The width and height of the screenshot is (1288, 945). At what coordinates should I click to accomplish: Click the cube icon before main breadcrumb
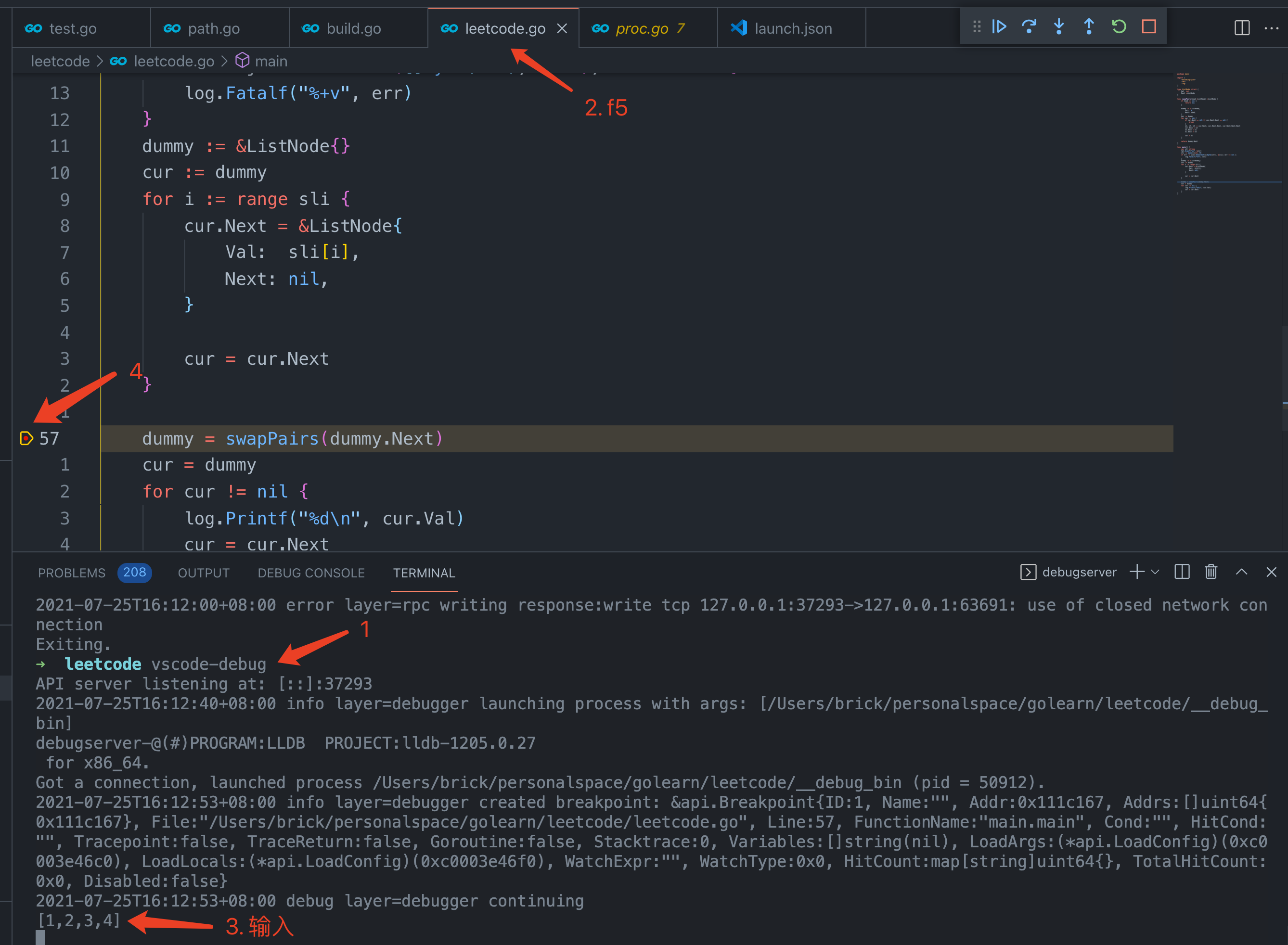coord(243,61)
